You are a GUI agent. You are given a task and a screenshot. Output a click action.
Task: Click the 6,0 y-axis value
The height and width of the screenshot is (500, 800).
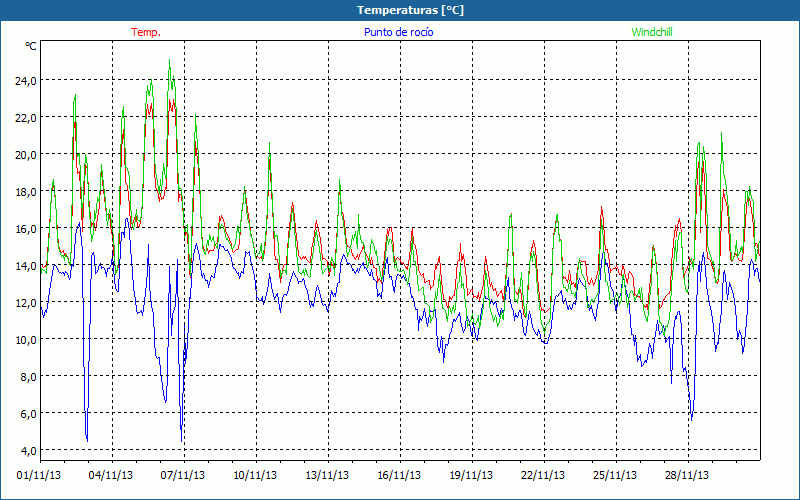tap(29, 413)
